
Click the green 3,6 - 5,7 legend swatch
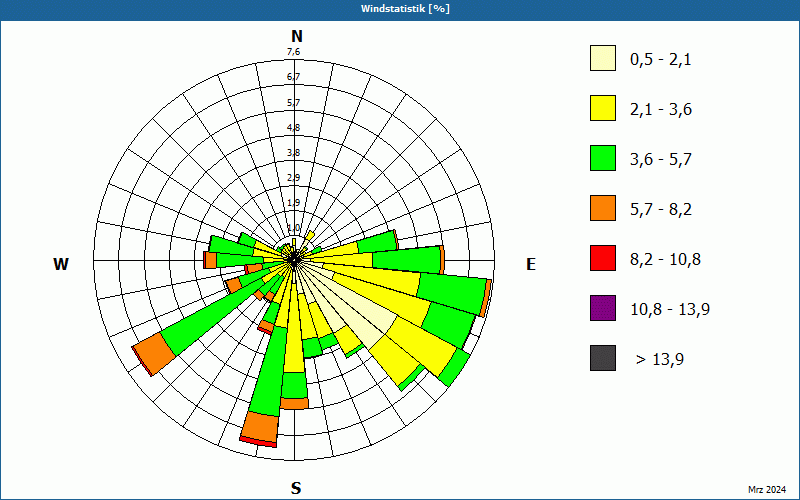point(603,158)
